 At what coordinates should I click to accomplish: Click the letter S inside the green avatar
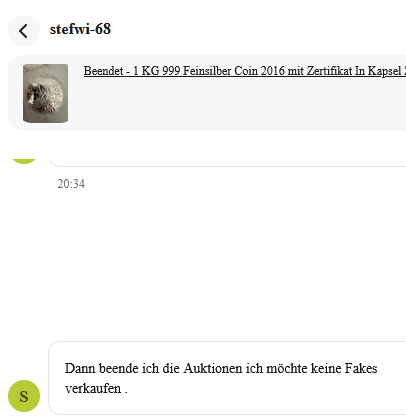tap(24, 396)
